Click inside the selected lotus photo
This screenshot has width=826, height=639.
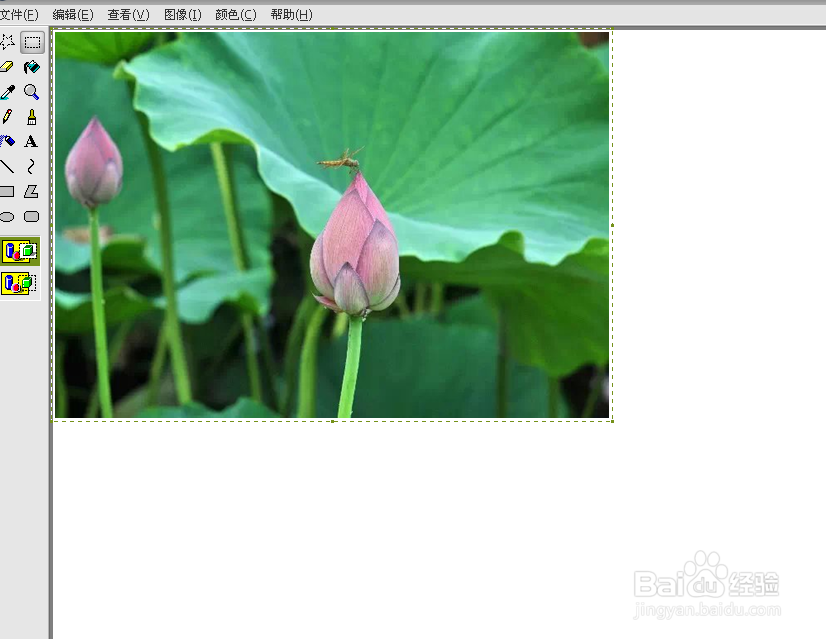coord(332,225)
